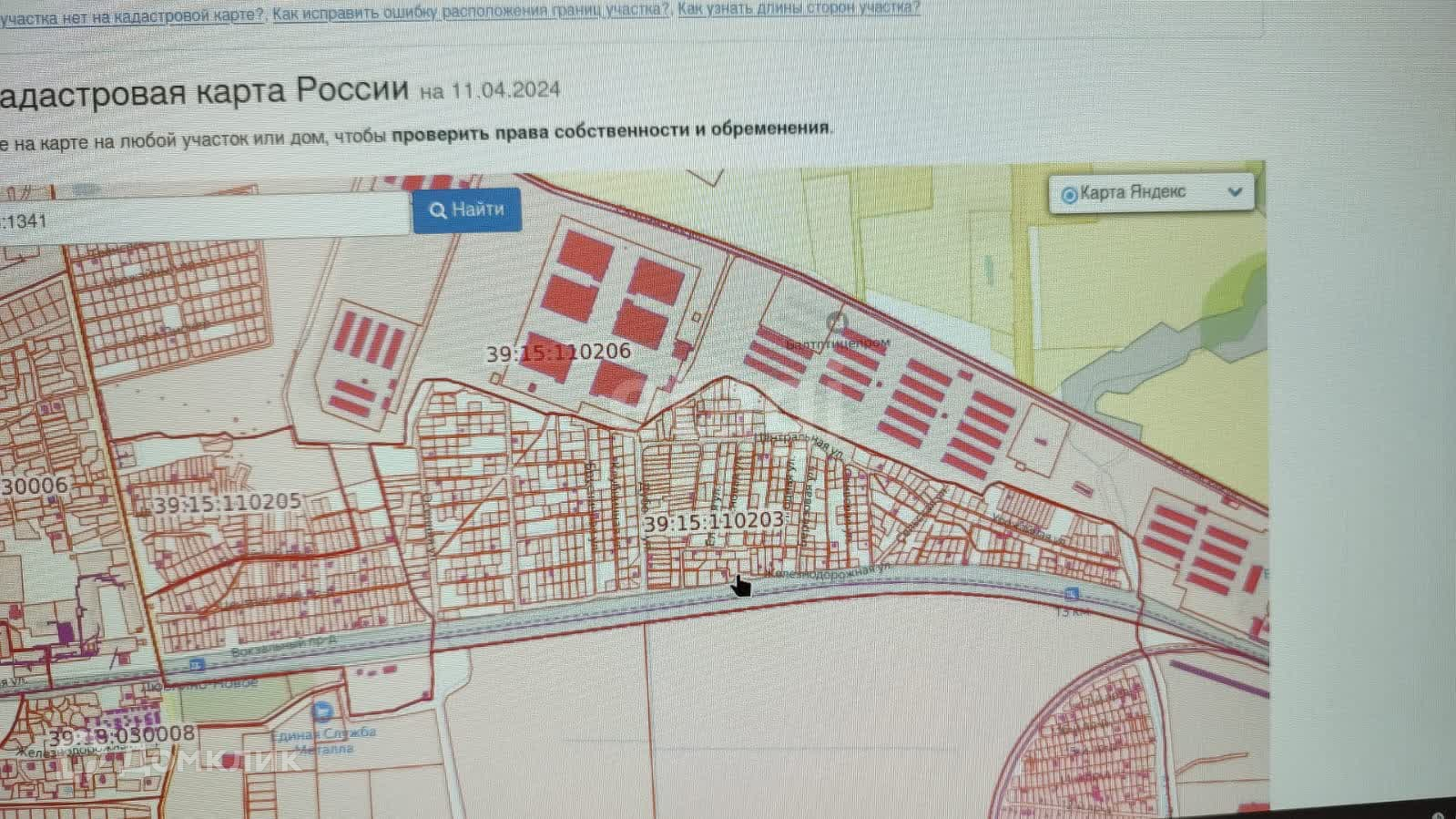Click the railway station icon near Вокзальный пр-д
This screenshot has width=1456, height=819.
tap(197, 664)
